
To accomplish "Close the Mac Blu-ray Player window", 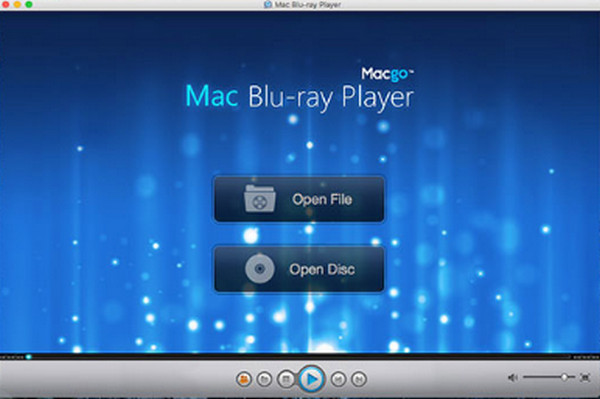I will click(6, 5).
